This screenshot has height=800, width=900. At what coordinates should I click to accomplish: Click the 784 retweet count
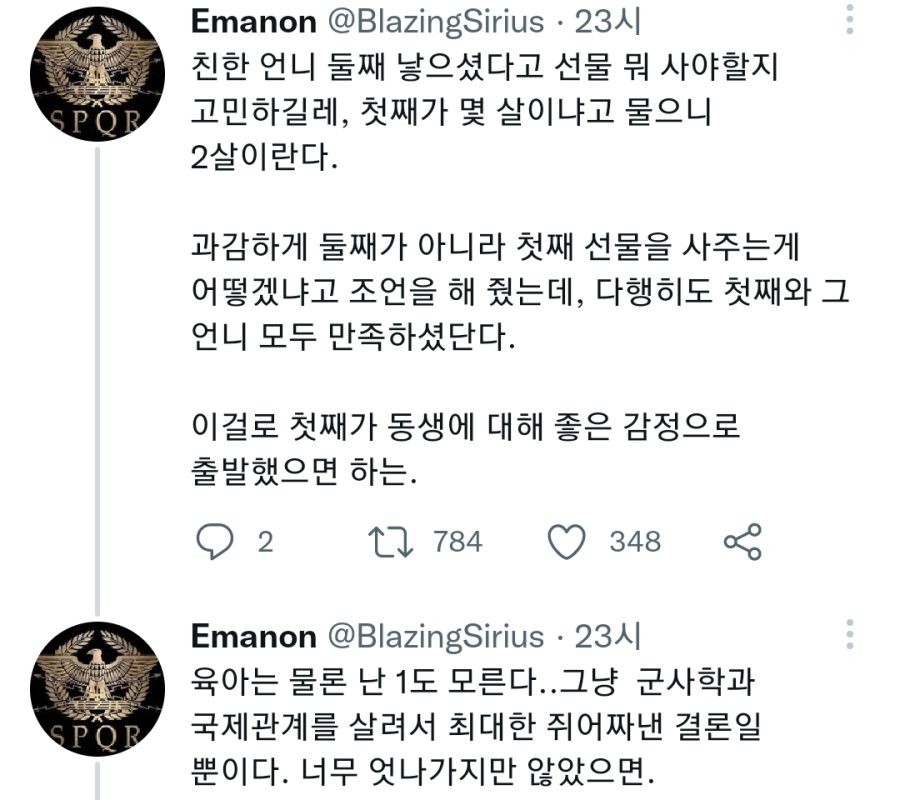pos(458,541)
